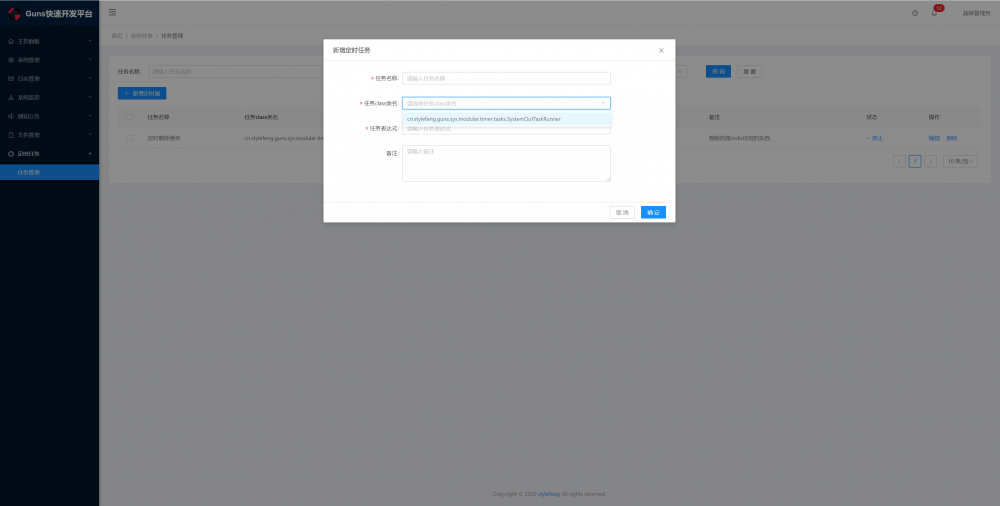
Task: Click the 任务class类名 column header
Action: click(261, 117)
